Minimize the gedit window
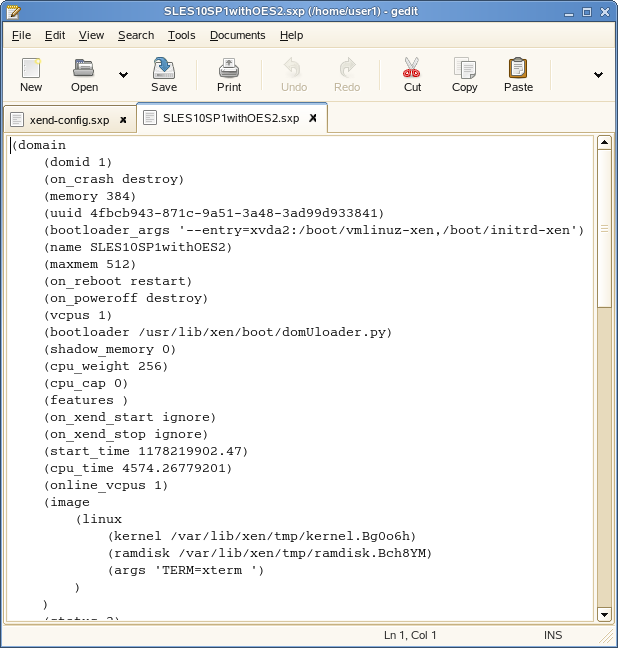 [x=569, y=12]
